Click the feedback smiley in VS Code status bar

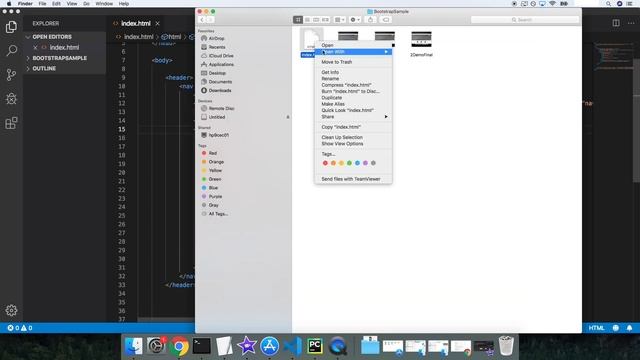tap(616, 328)
